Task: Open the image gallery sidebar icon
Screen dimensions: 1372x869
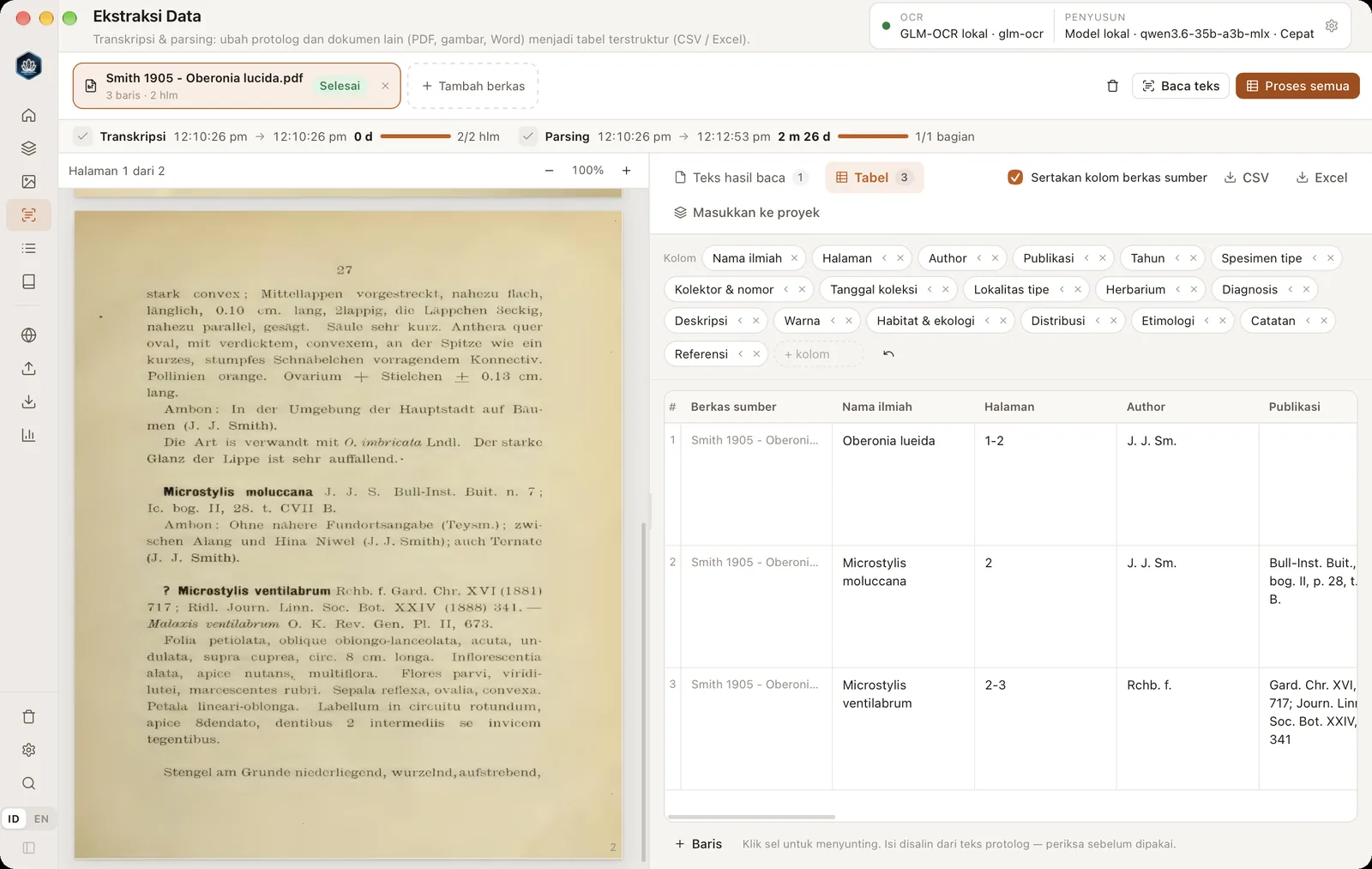Action: (28, 182)
